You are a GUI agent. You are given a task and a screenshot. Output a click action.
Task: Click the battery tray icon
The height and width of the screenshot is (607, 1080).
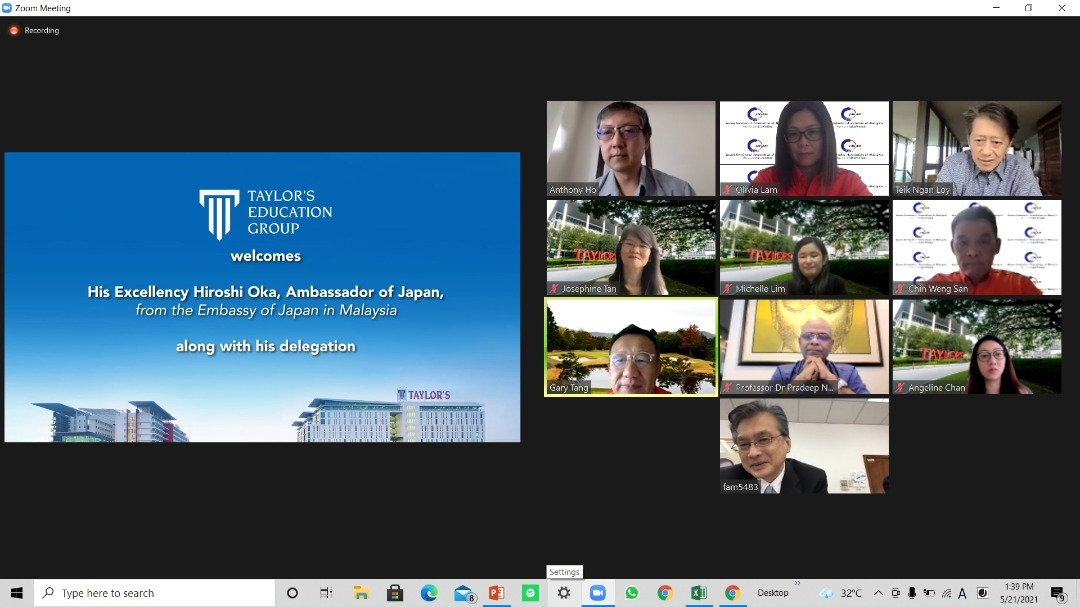click(x=929, y=593)
